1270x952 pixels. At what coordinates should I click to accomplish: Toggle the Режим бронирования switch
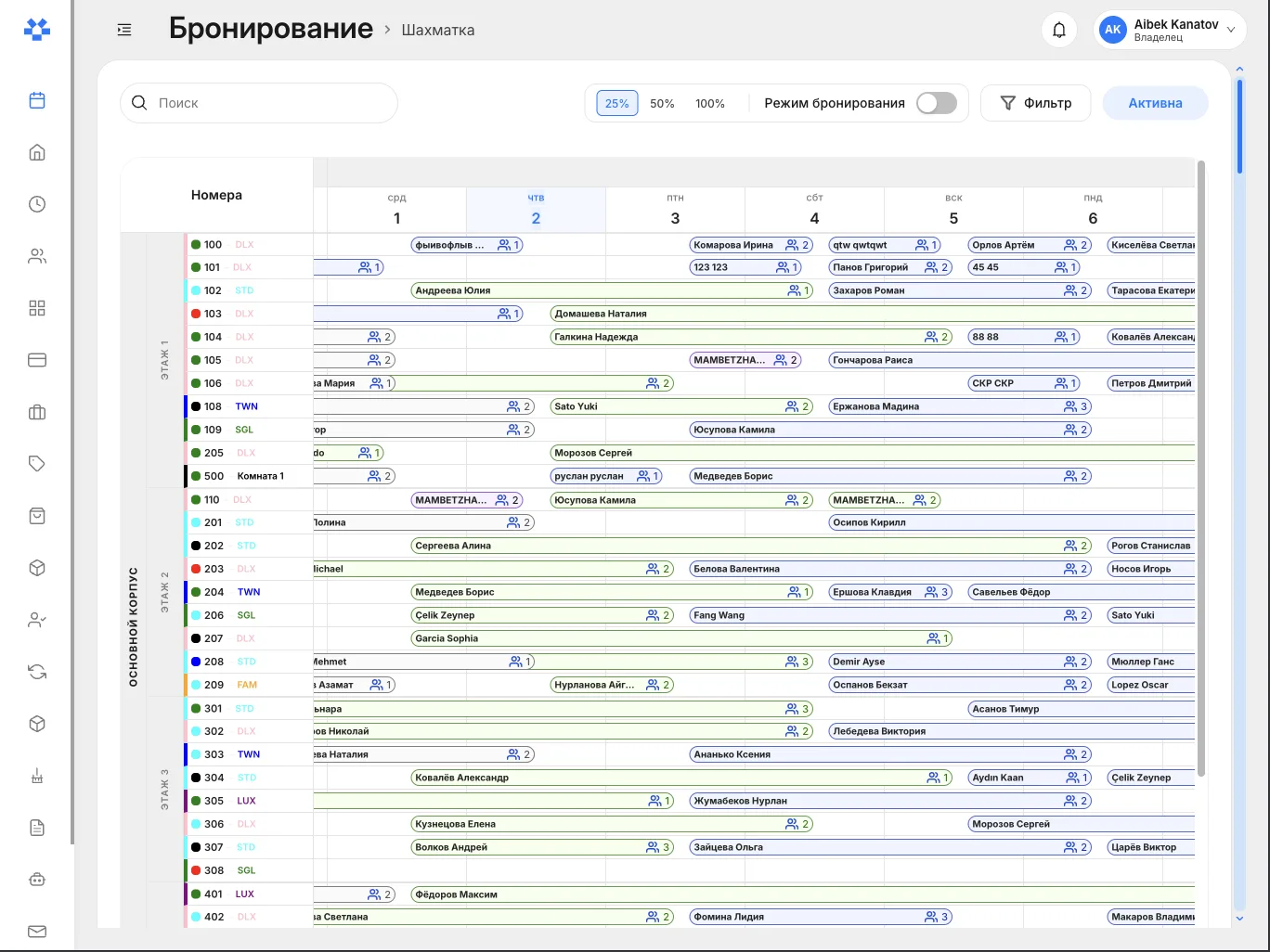click(x=936, y=103)
